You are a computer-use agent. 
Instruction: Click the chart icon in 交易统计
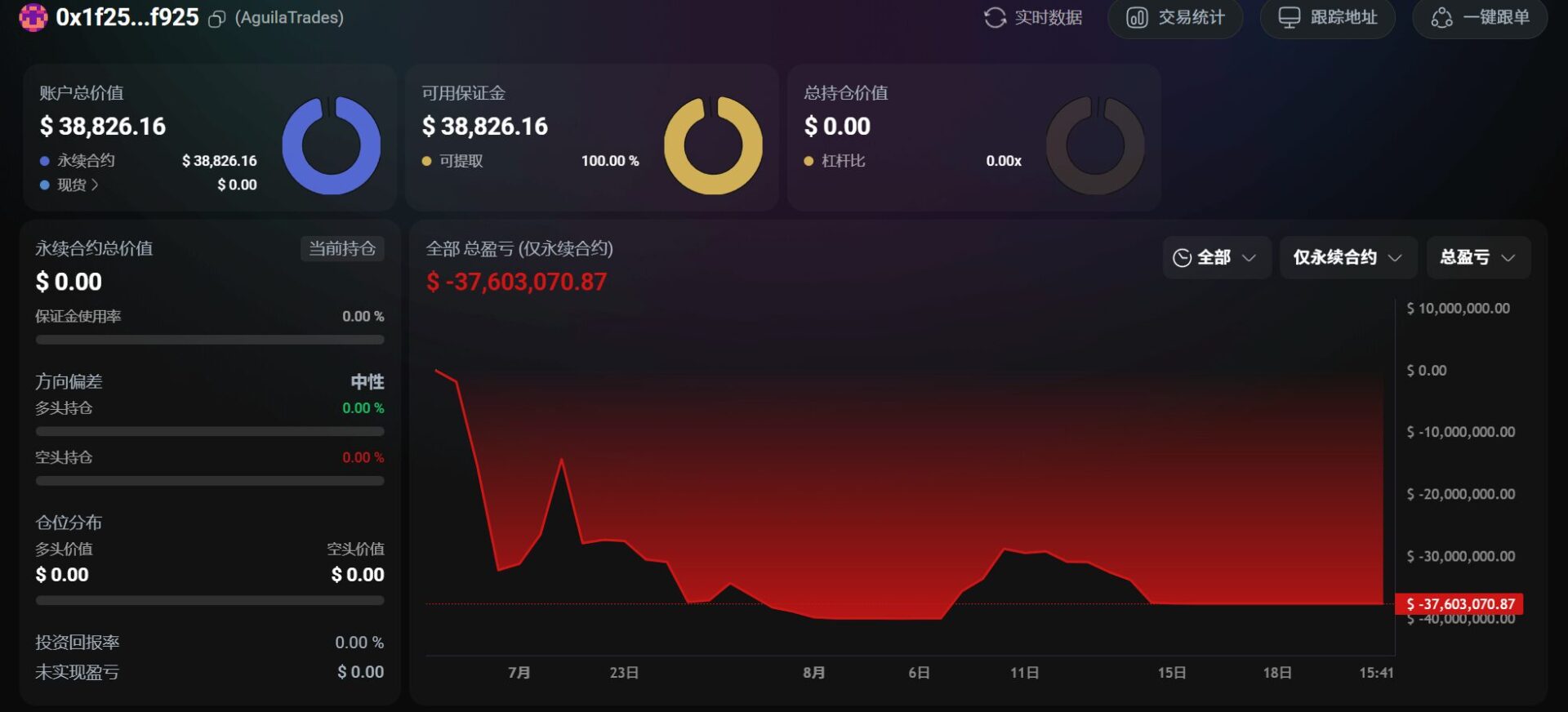point(1137,18)
